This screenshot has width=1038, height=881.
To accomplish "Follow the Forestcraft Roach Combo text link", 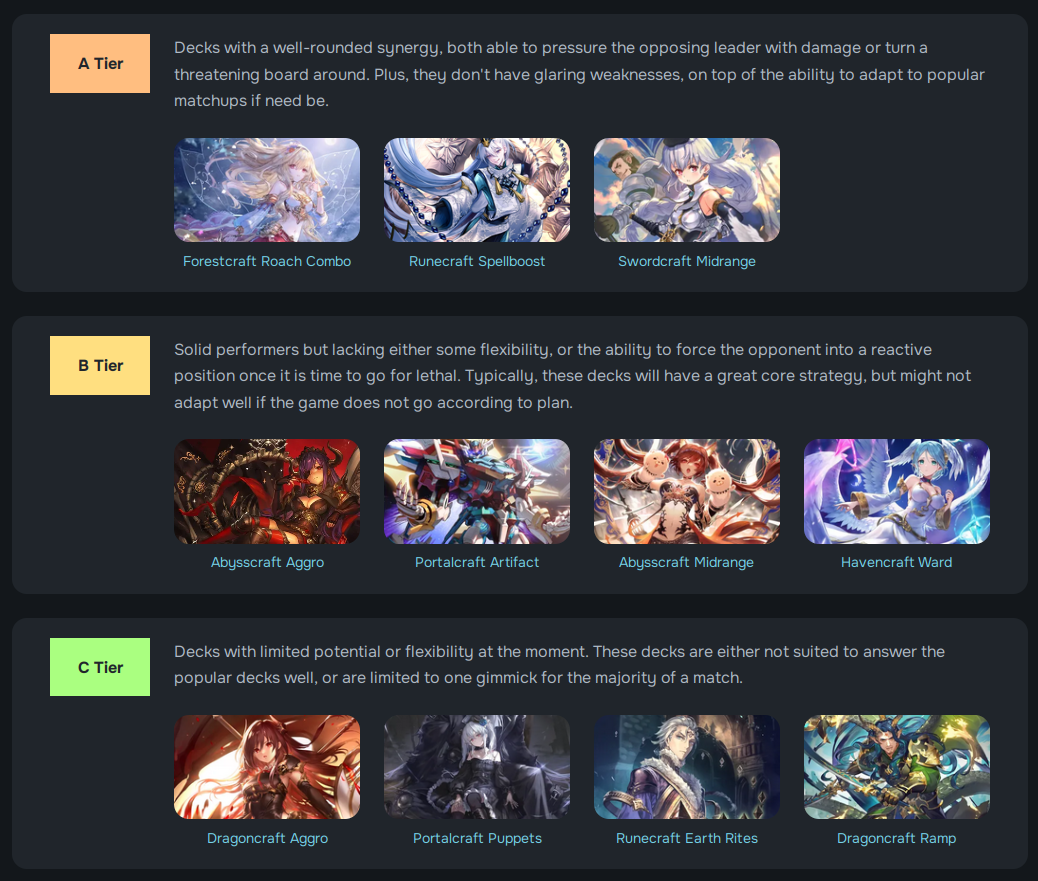I will click(x=267, y=261).
